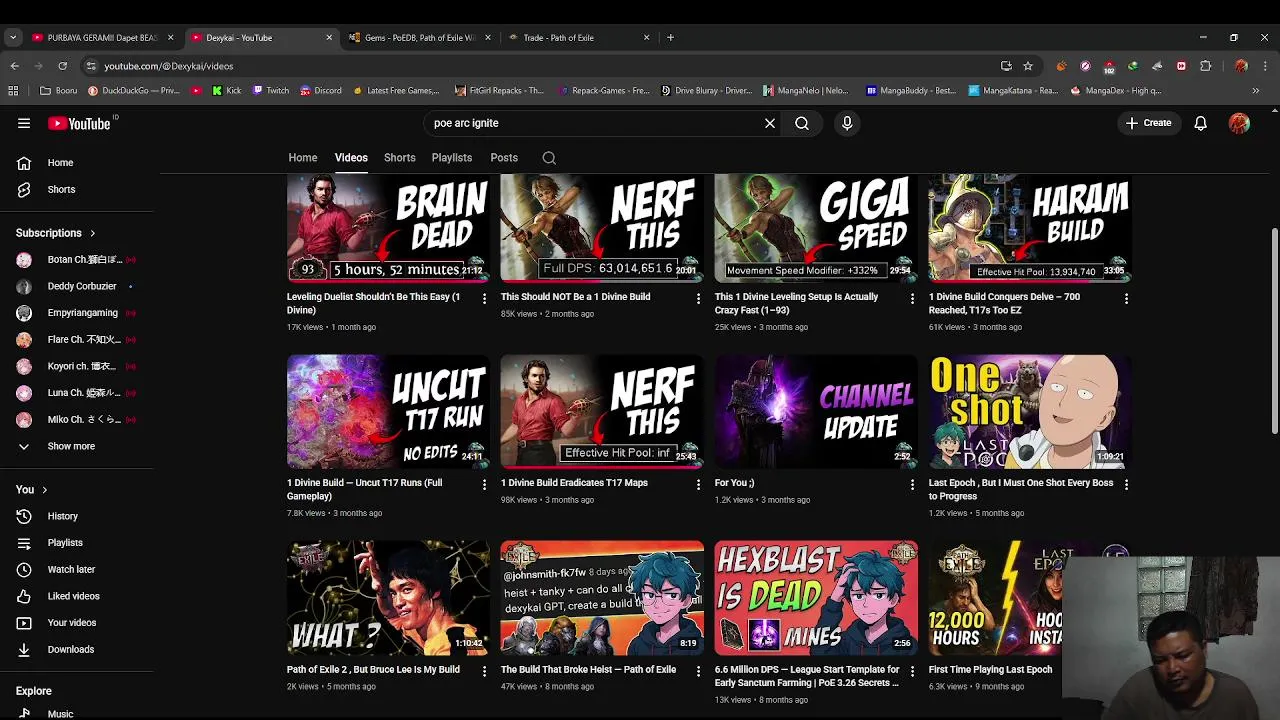
Task: Play HARAM BUILD Delve thumbnail
Action: tap(1030, 229)
